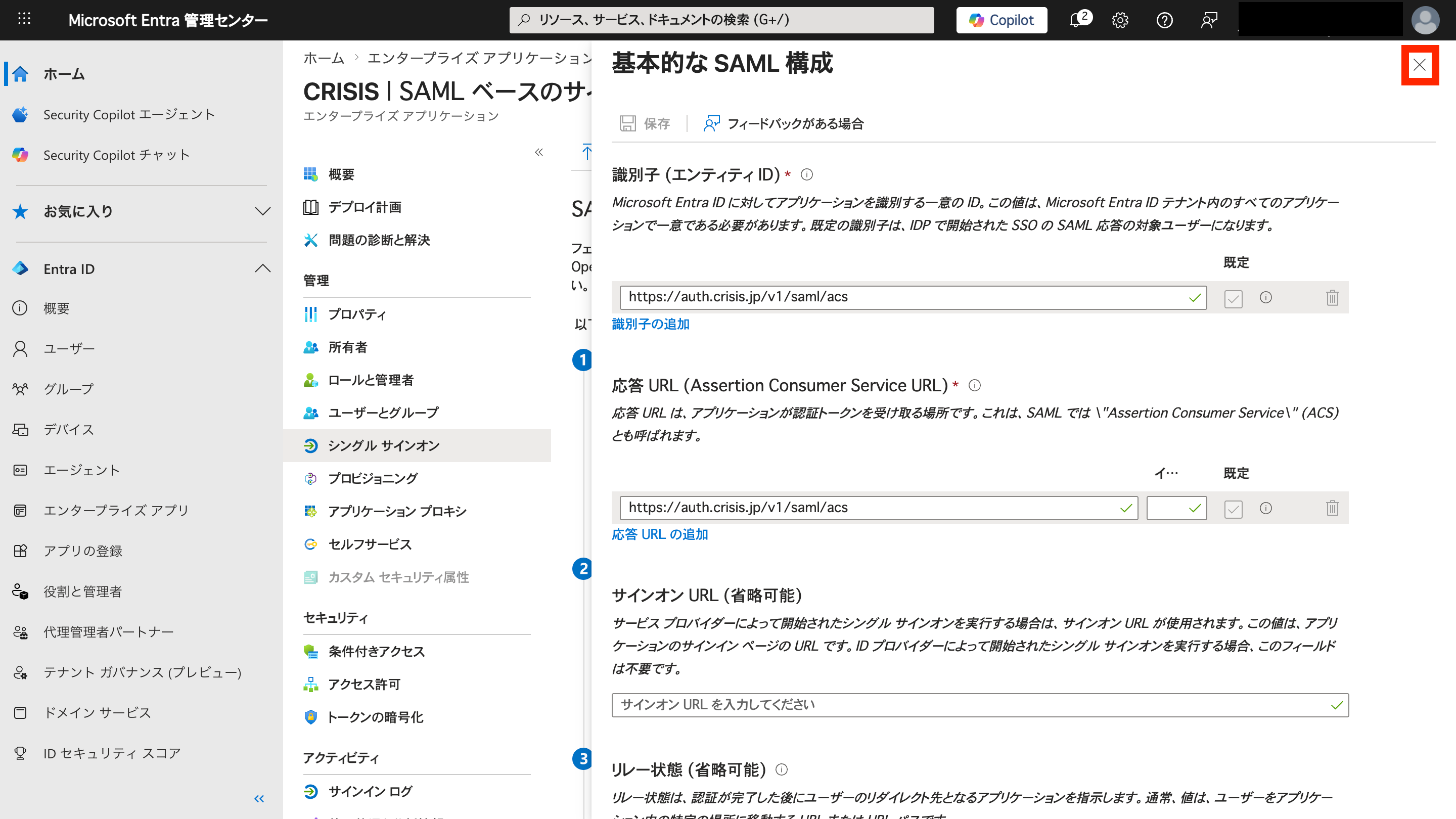
Task: Click info icon in the reply URL row
Action: [1265, 508]
